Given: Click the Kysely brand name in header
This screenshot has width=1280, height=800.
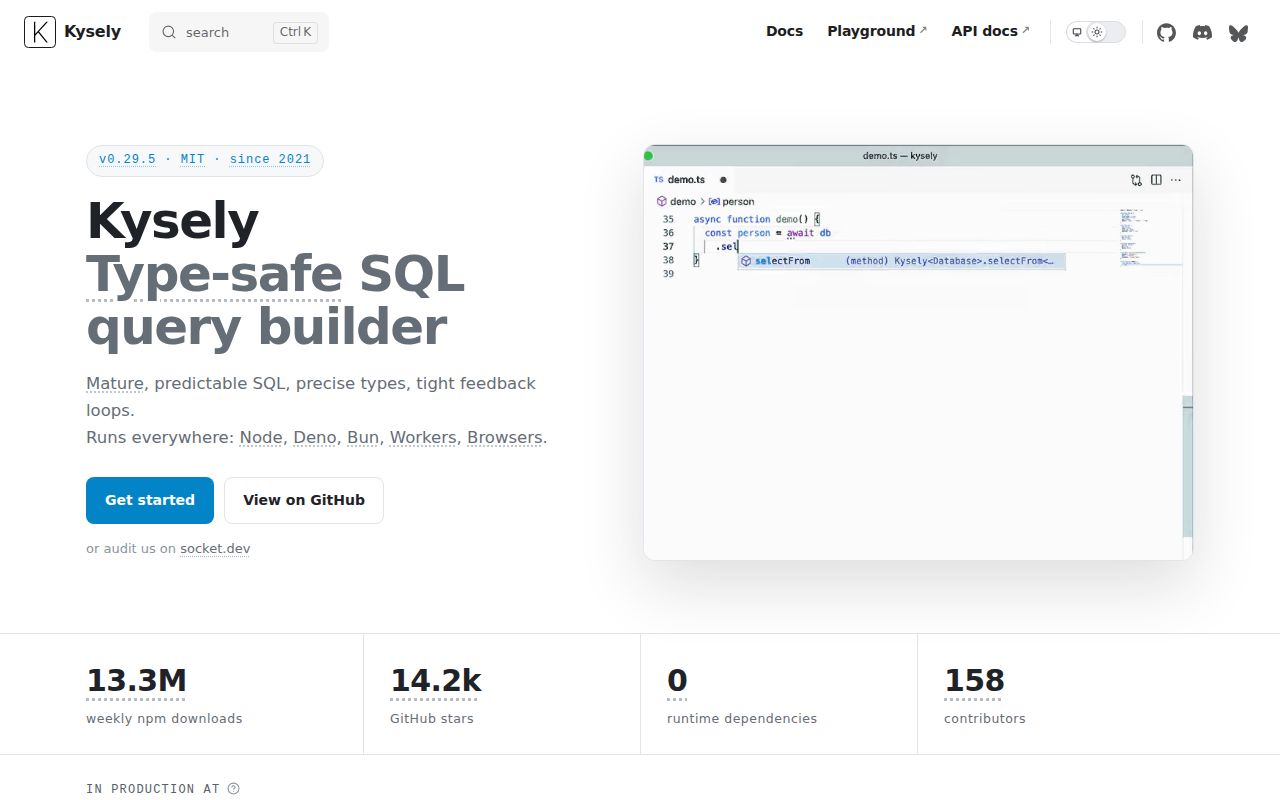Looking at the screenshot, I should [x=92, y=31].
